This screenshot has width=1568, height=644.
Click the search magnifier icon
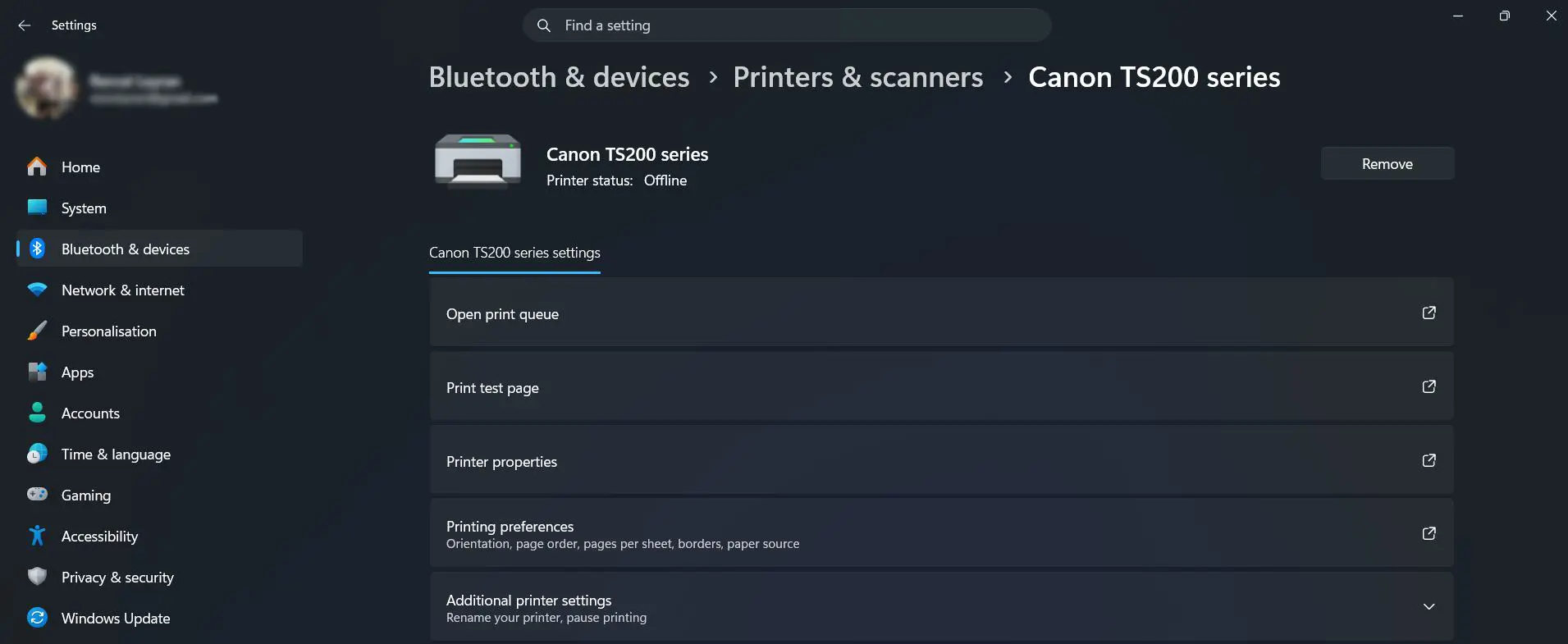pyautogui.click(x=543, y=25)
